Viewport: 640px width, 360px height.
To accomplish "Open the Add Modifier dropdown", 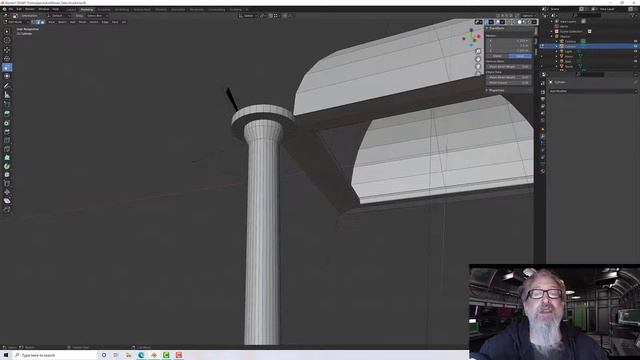I will tap(592, 91).
